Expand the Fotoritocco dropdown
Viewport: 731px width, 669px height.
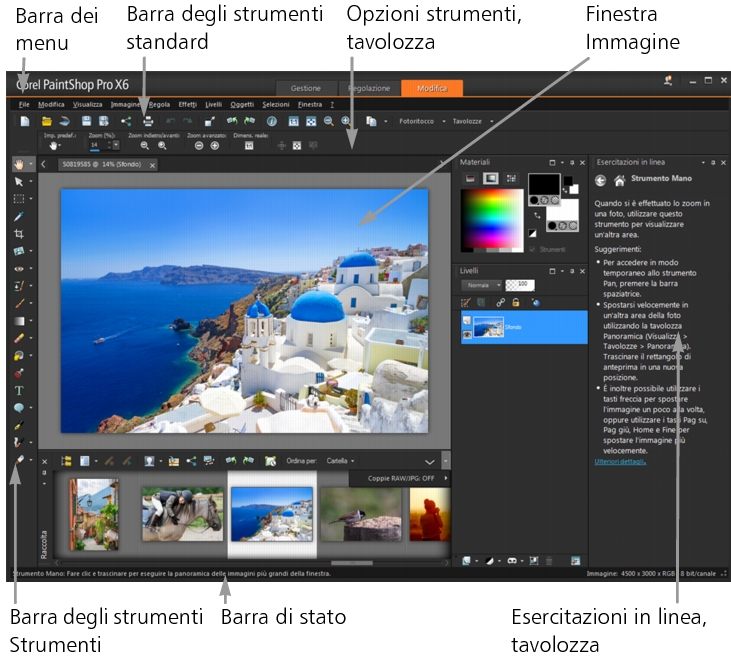coord(420,121)
